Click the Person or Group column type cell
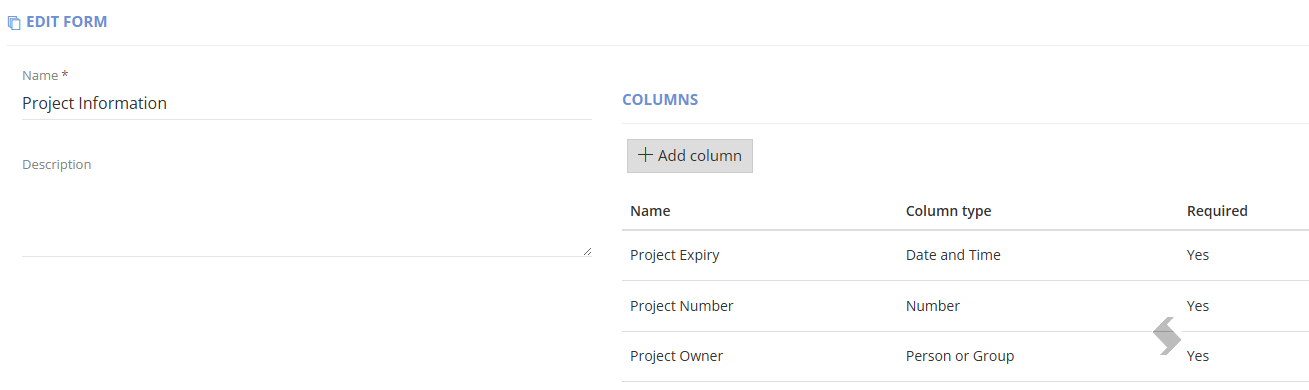Screen dimensions: 1309x390 959,356
